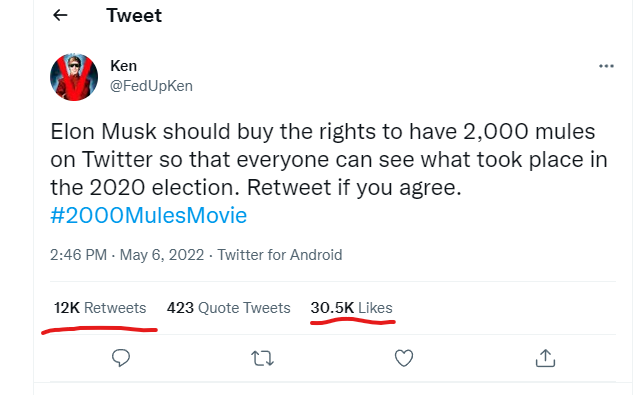643x395 pixels.
Task: Open the share tweet icon
Action: click(545, 358)
